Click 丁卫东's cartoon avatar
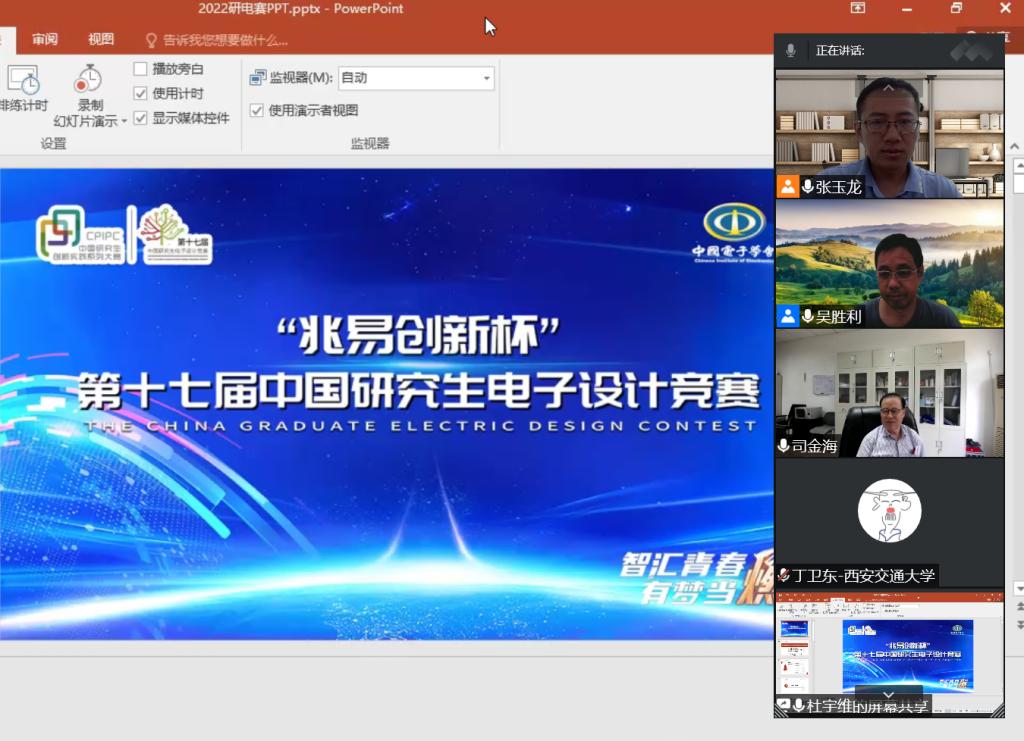This screenshot has width=1024, height=741. 889,511
